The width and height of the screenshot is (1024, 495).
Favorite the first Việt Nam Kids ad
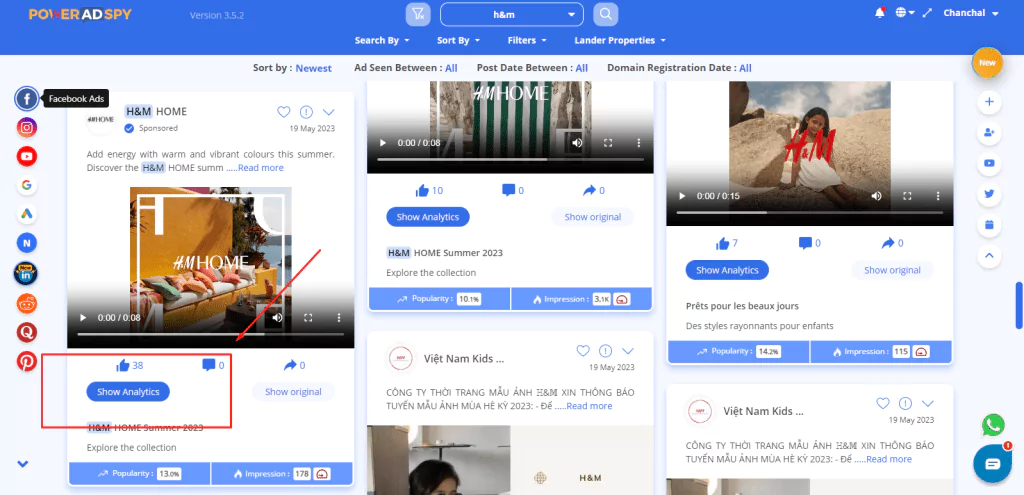pos(583,351)
